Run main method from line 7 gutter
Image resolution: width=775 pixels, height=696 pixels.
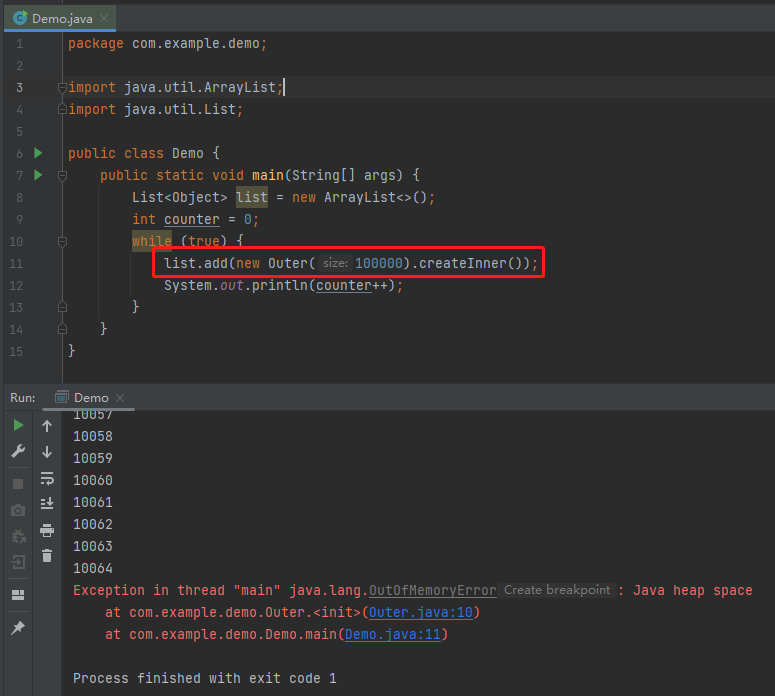coord(38,175)
